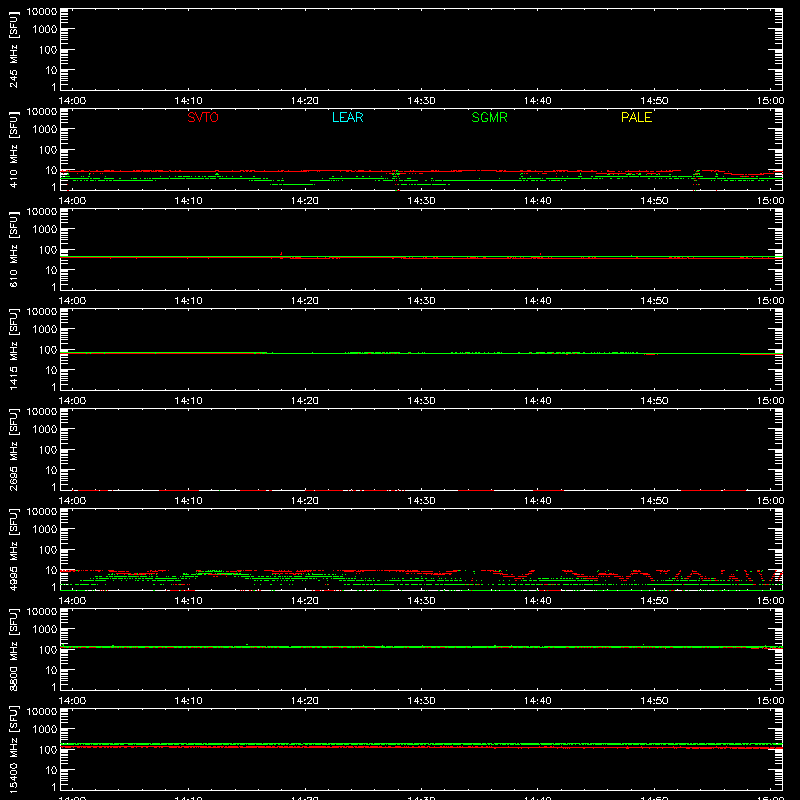This screenshot has width=800, height=800.
Task: Click 14:30 time label under 245 MHz panel
Action: 421,101
